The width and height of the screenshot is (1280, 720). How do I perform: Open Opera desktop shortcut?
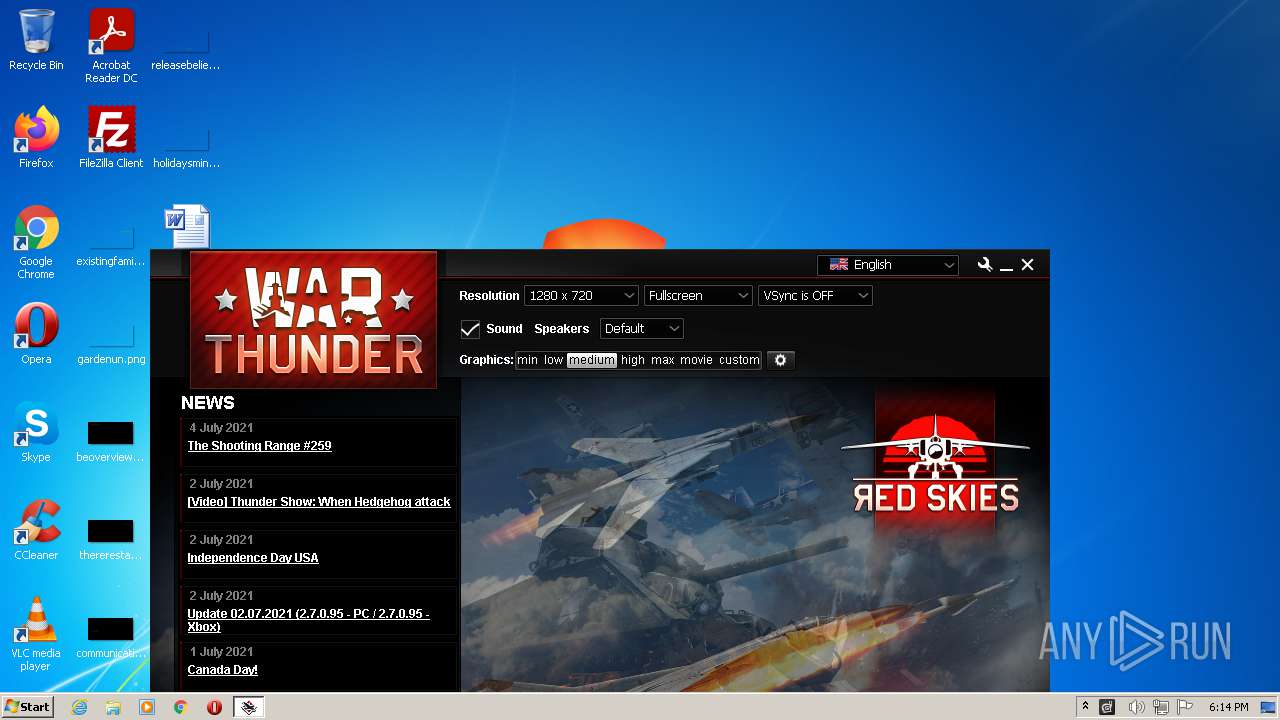[x=36, y=334]
